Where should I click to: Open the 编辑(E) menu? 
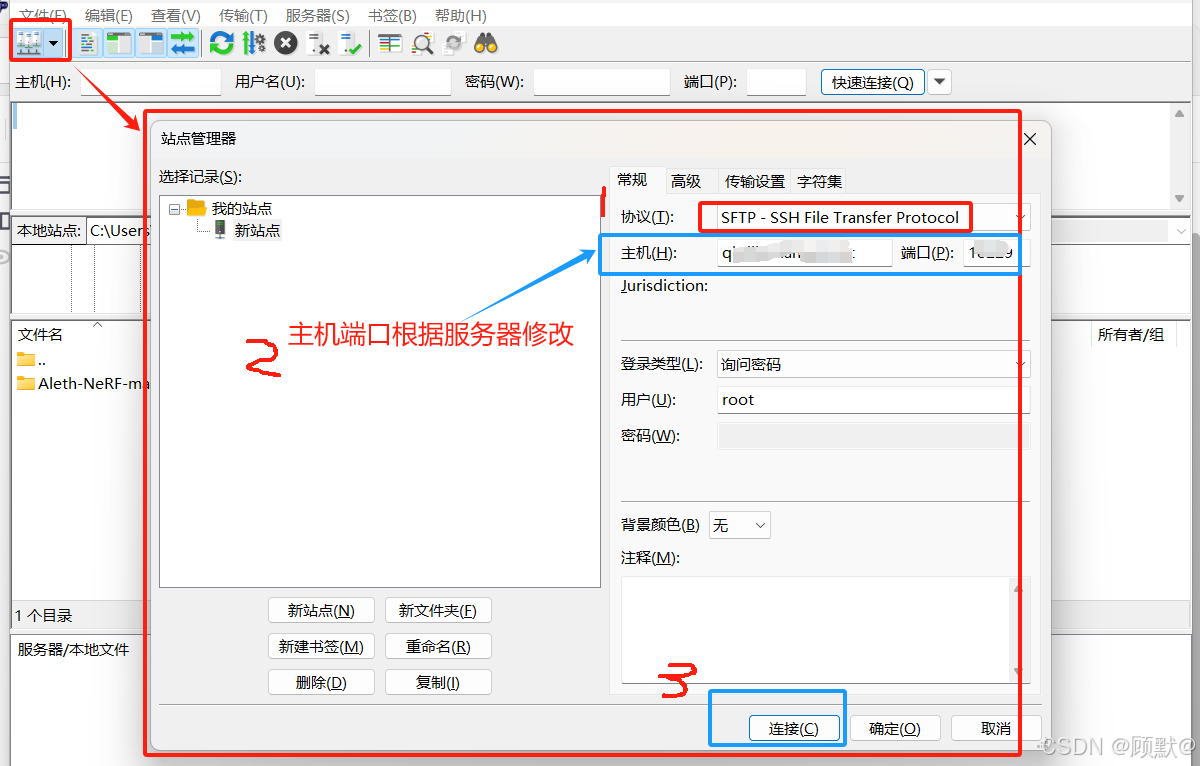tap(108, 15)
